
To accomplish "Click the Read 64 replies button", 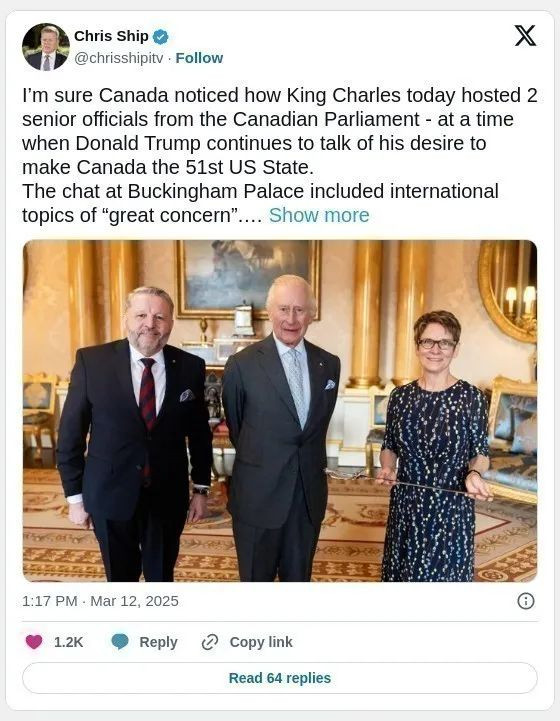I will pos(280,678).
